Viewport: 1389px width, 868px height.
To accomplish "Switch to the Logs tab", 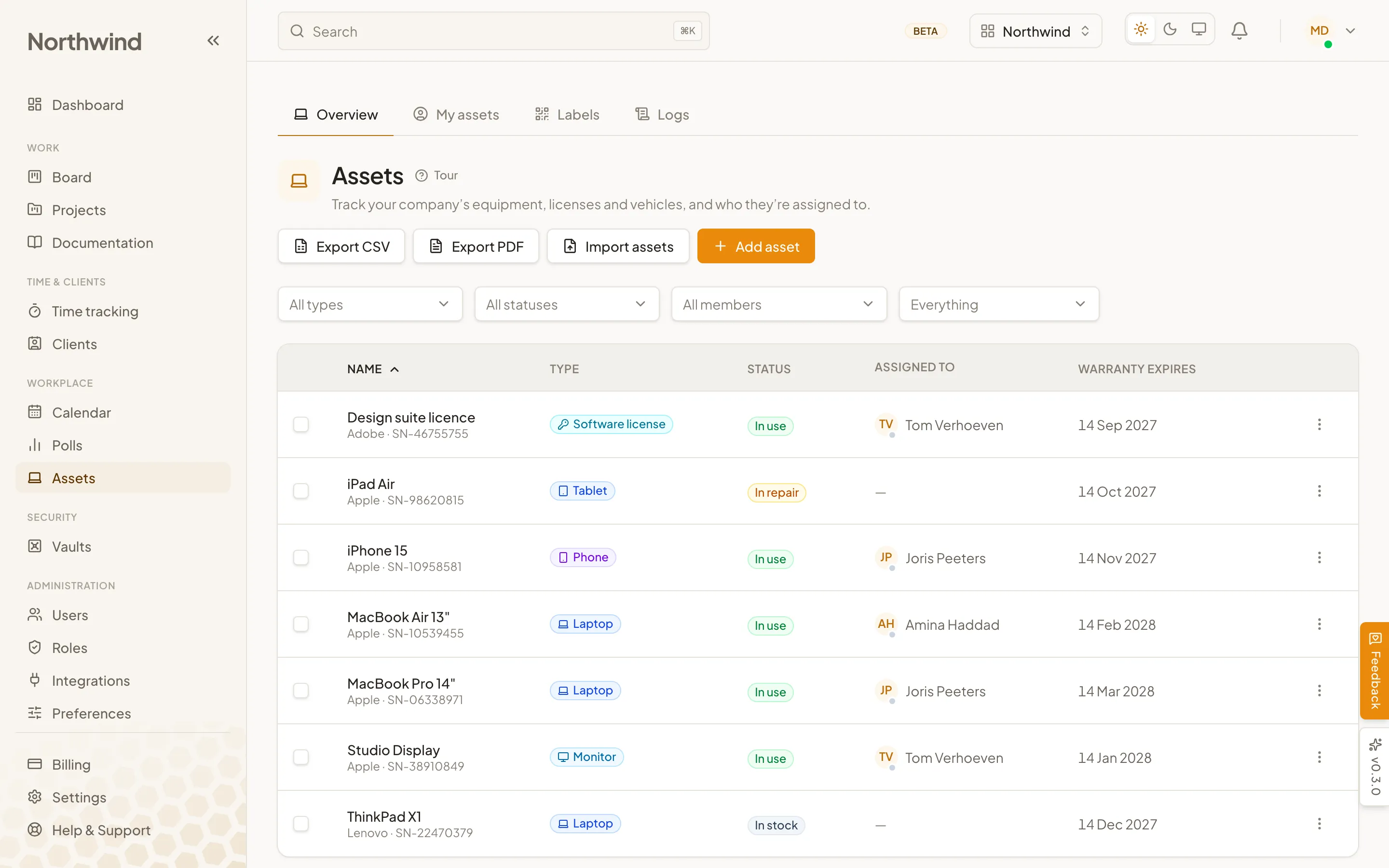I will click(662, 115).
